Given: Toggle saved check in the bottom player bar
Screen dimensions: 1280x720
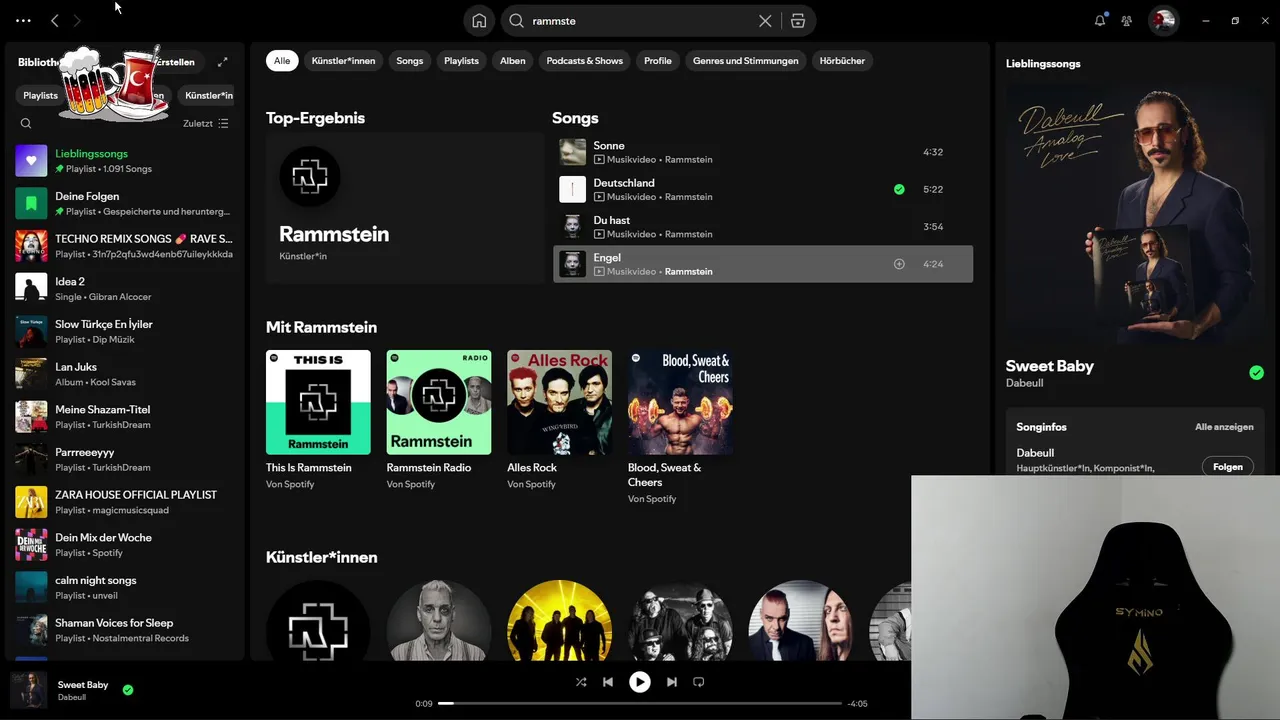Looking at the screenshot, I should (x=128, y=690).
